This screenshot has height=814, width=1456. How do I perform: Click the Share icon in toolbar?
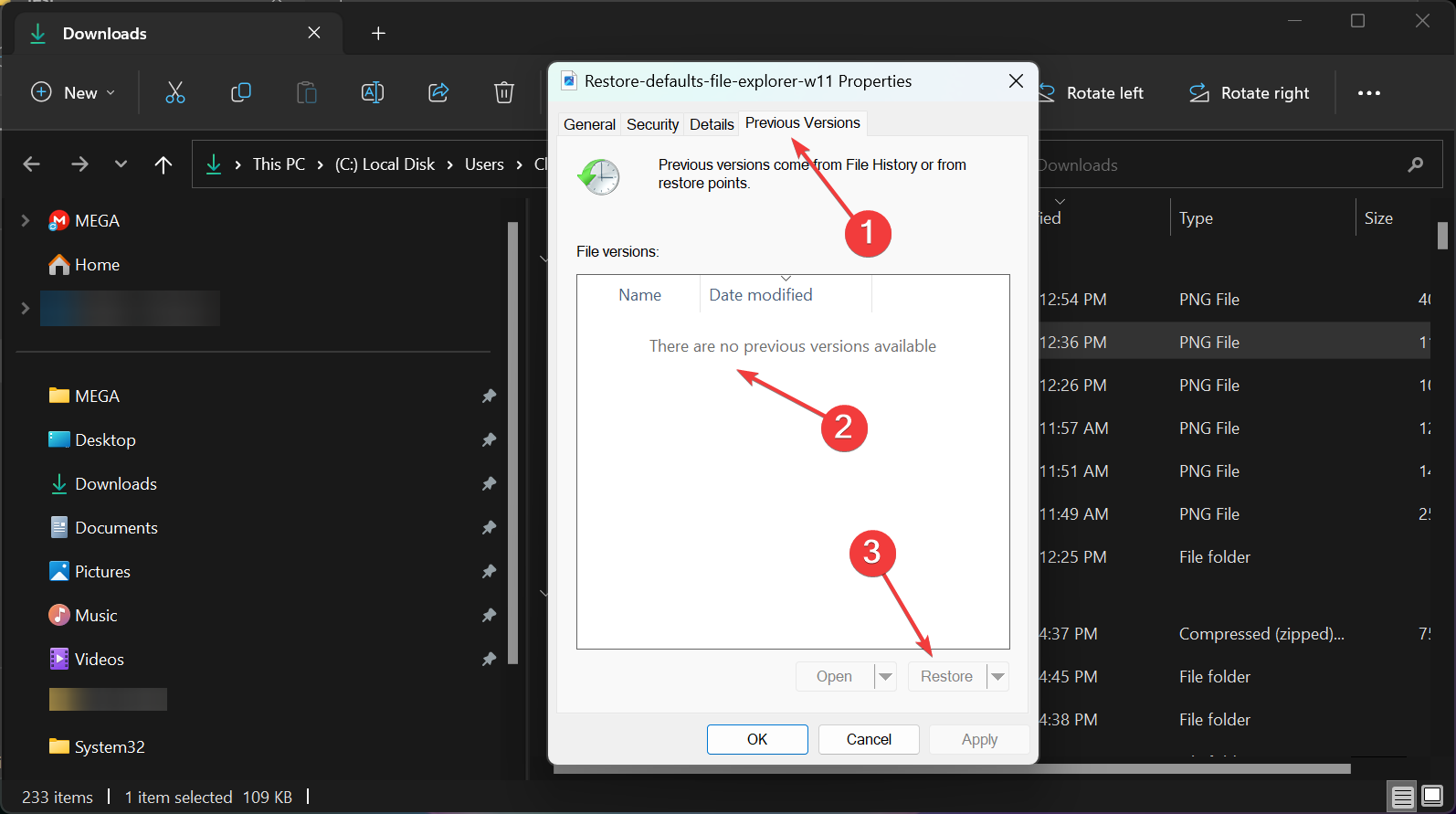click(x=438, y=92)
